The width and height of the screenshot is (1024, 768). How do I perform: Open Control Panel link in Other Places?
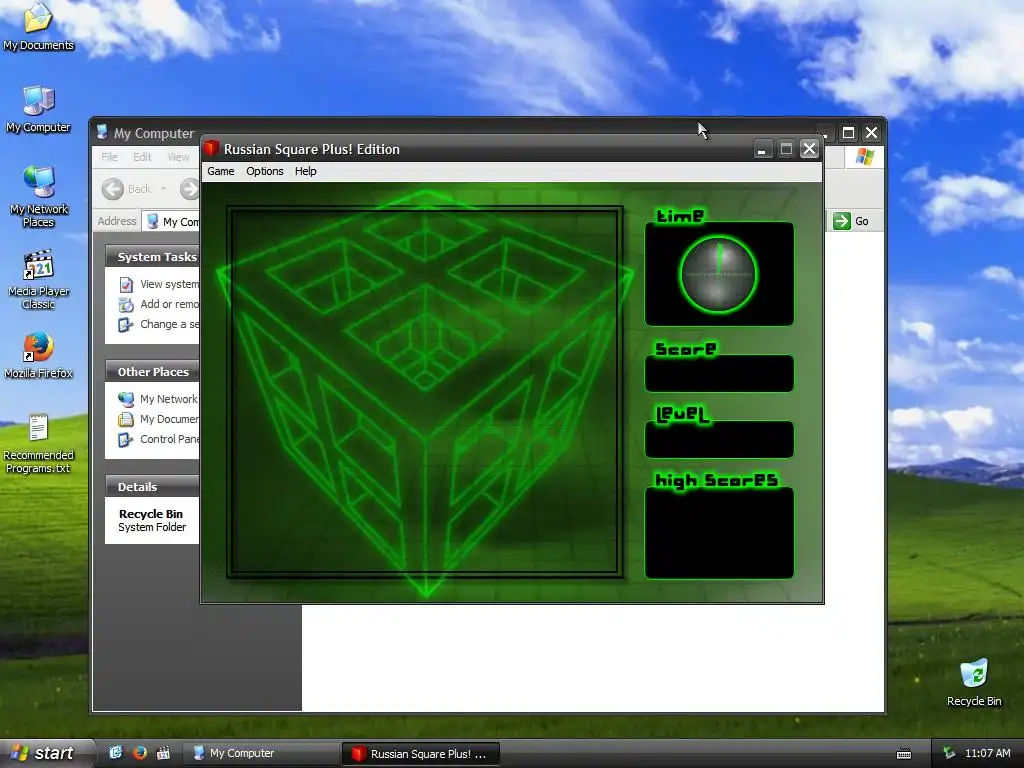click(x=169, y=439)
